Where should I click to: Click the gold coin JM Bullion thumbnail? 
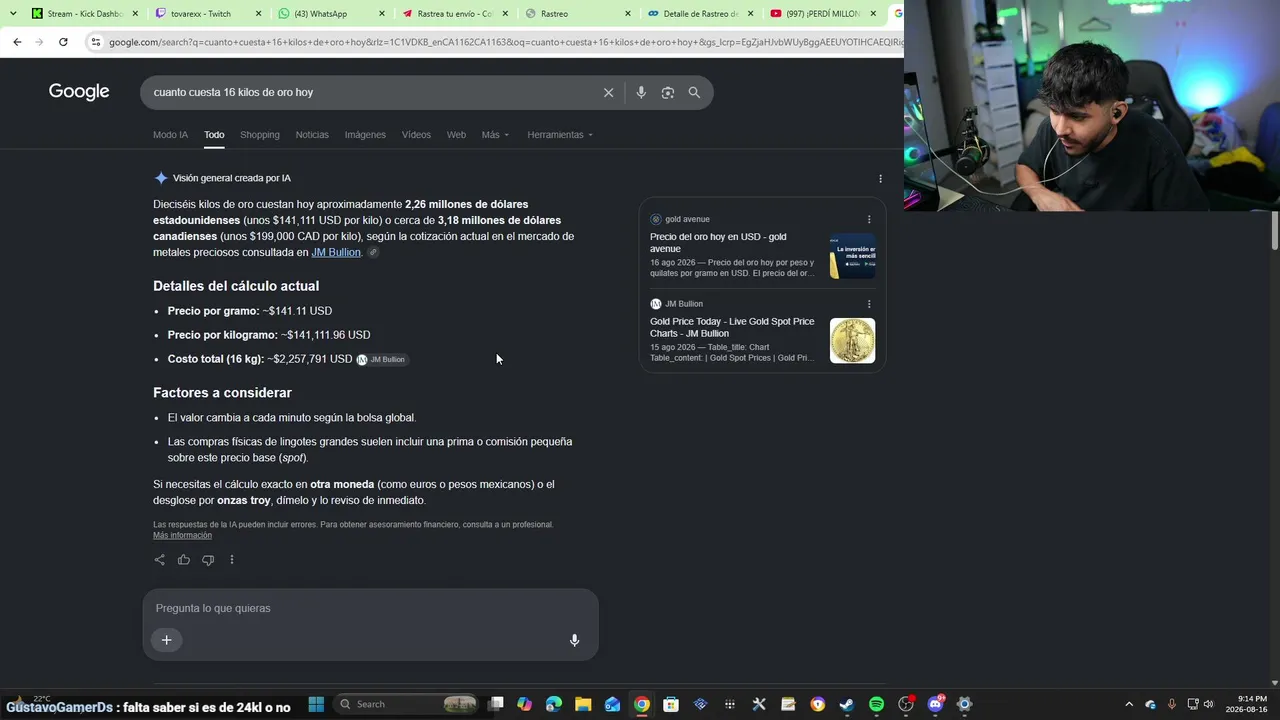pos(852,341)
